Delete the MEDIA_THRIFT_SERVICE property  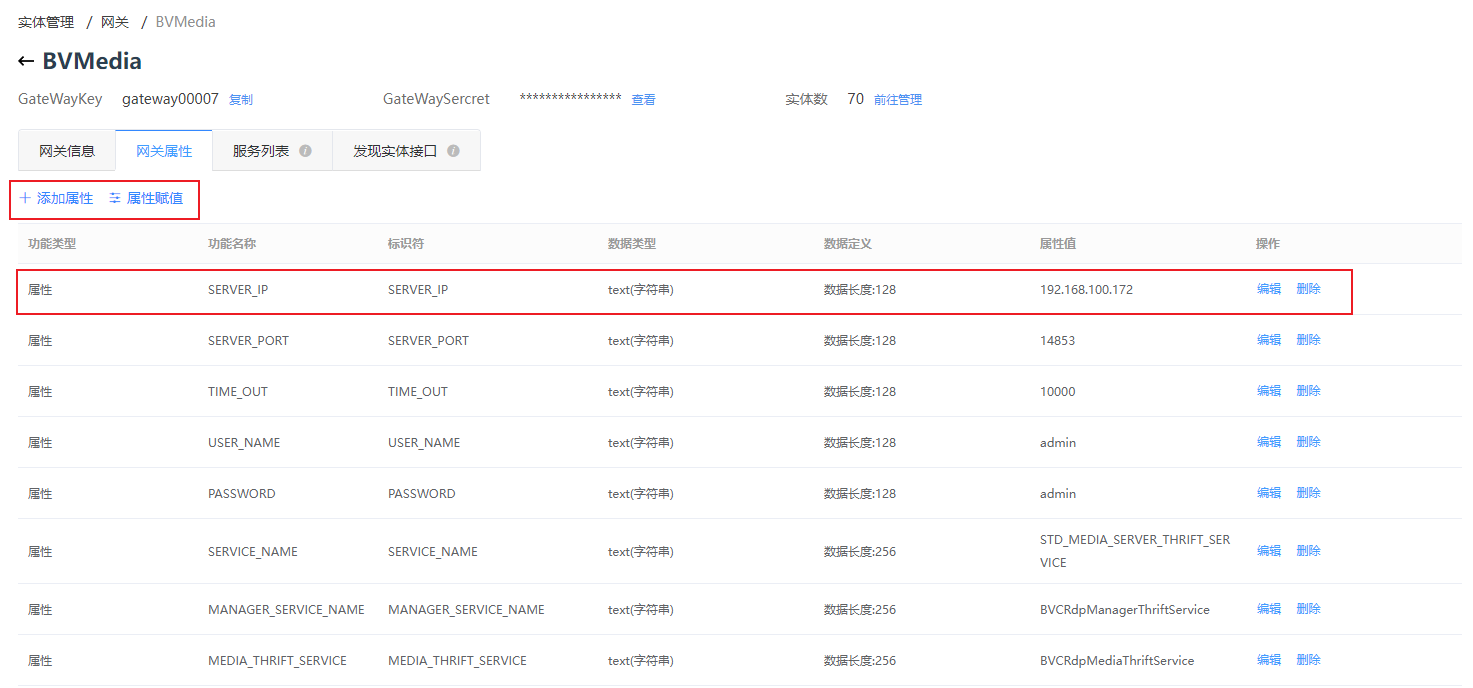1309,660
